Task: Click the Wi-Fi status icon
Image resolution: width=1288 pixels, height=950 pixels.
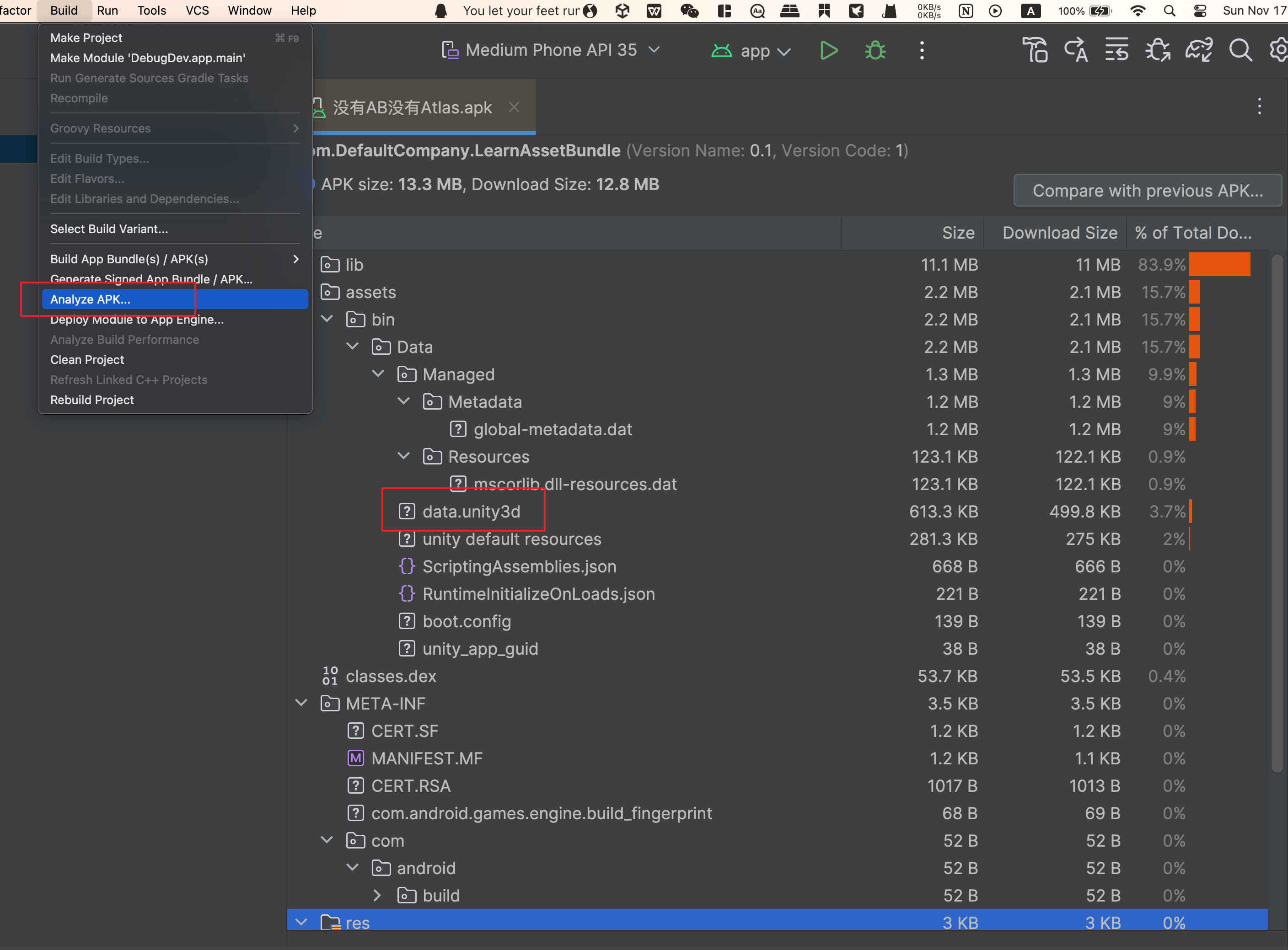Action: pos(1137,11)
